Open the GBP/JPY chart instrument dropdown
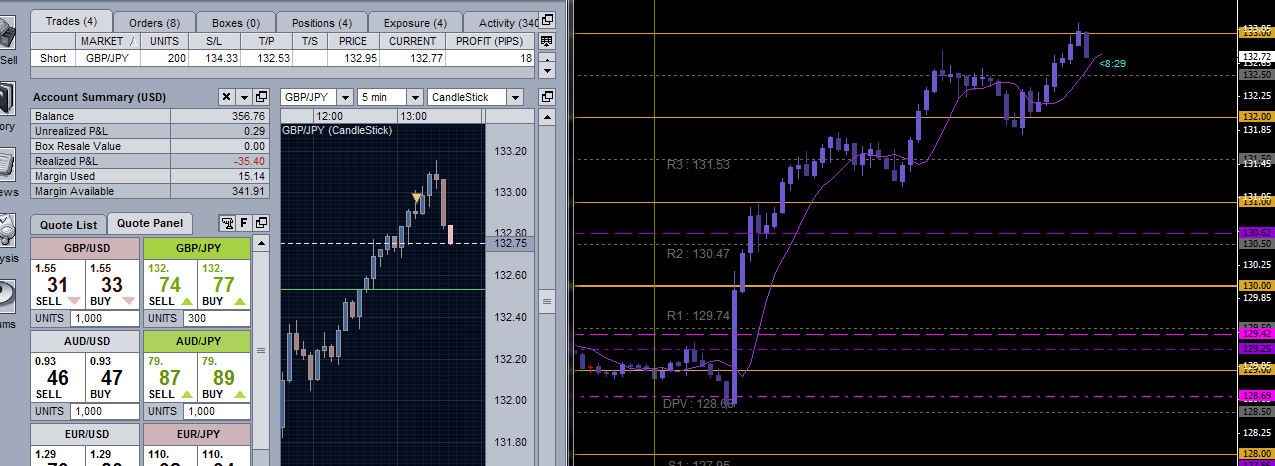 (345, 97)
